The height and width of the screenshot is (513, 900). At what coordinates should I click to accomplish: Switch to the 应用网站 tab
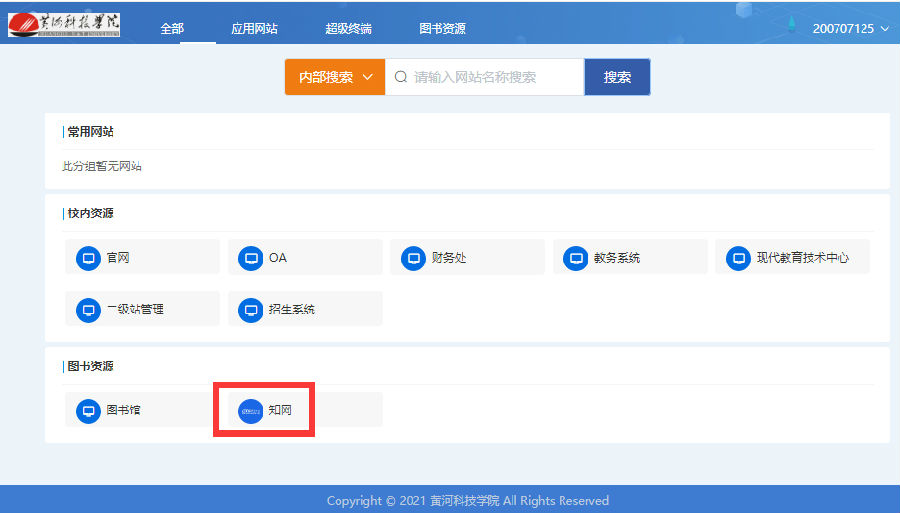pyautogui.click(x=254, y=29)
